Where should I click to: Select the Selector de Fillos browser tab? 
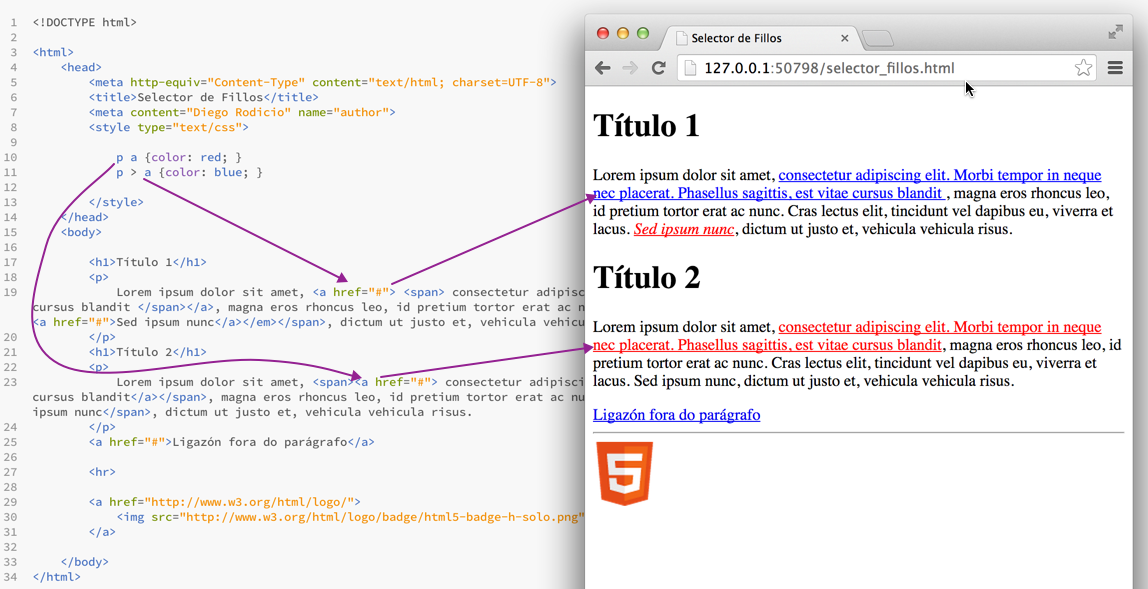tap(750, 38)
